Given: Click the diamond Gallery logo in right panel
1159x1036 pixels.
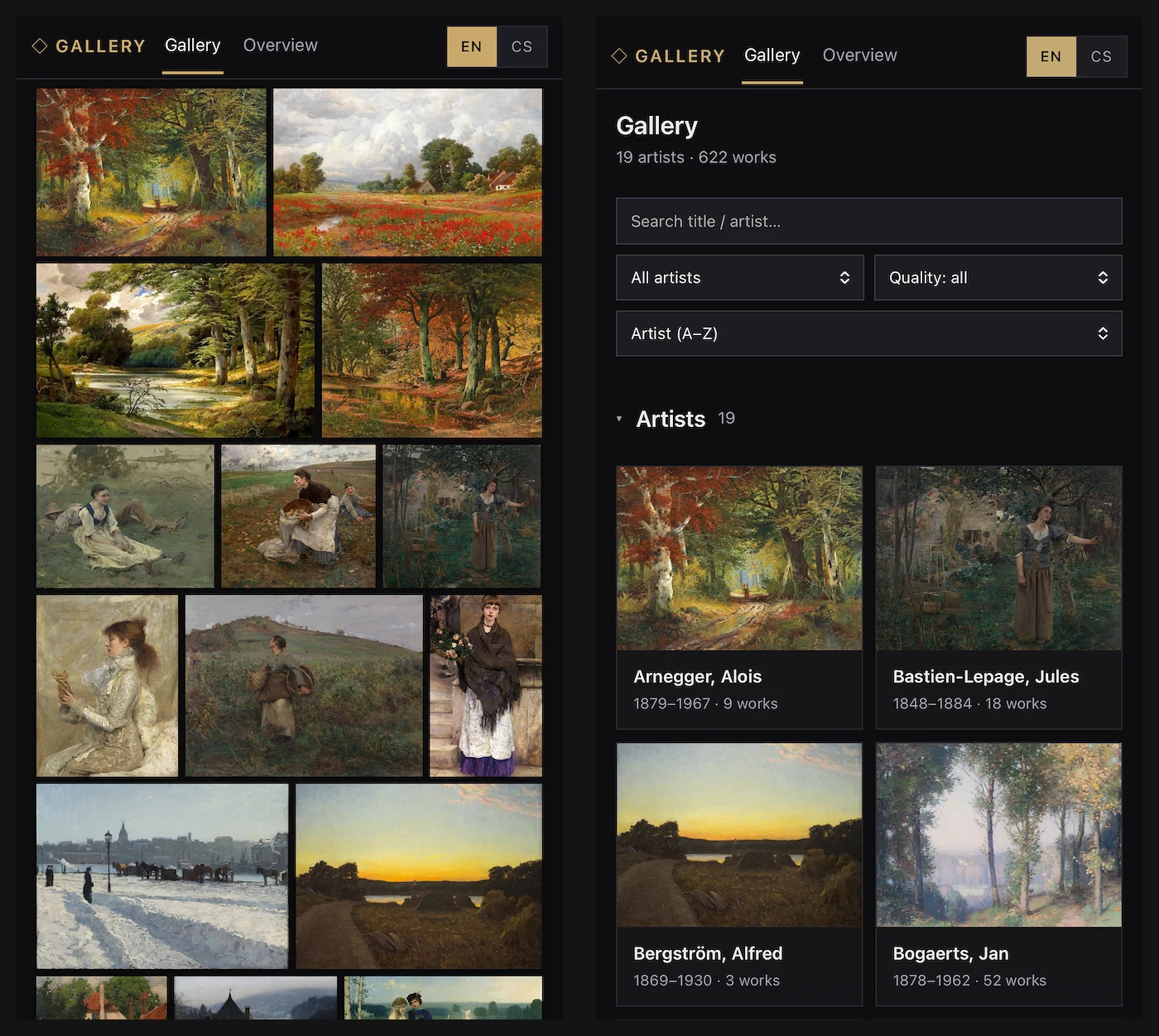Looking at the screenshot, I should point(667,56).
